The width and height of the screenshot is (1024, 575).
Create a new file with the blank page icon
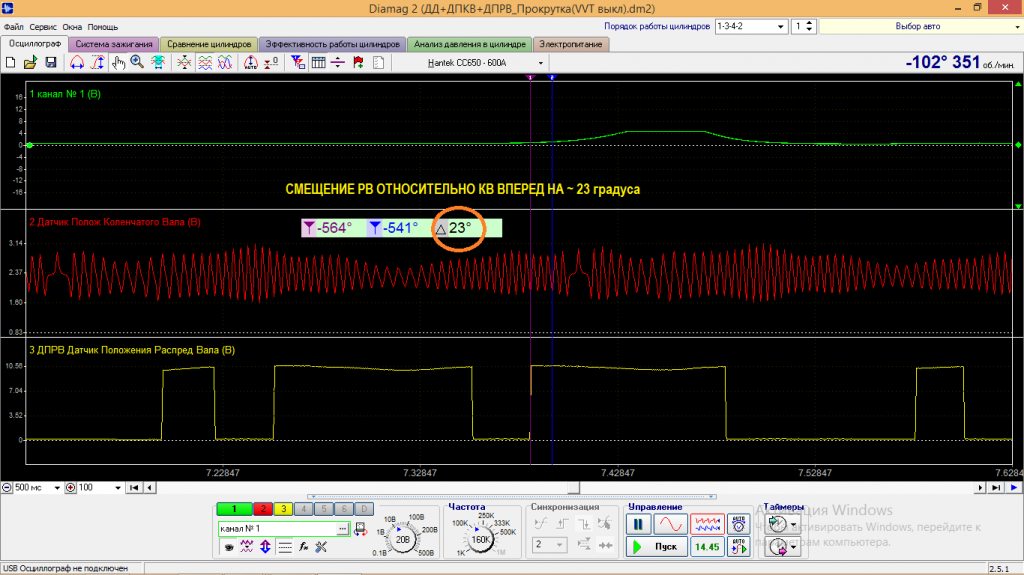pos(10,63)
